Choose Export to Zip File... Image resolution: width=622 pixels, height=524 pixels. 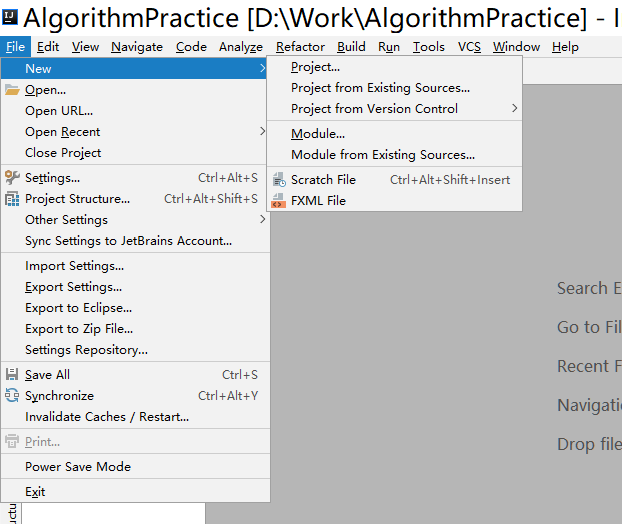pos(79,329)
